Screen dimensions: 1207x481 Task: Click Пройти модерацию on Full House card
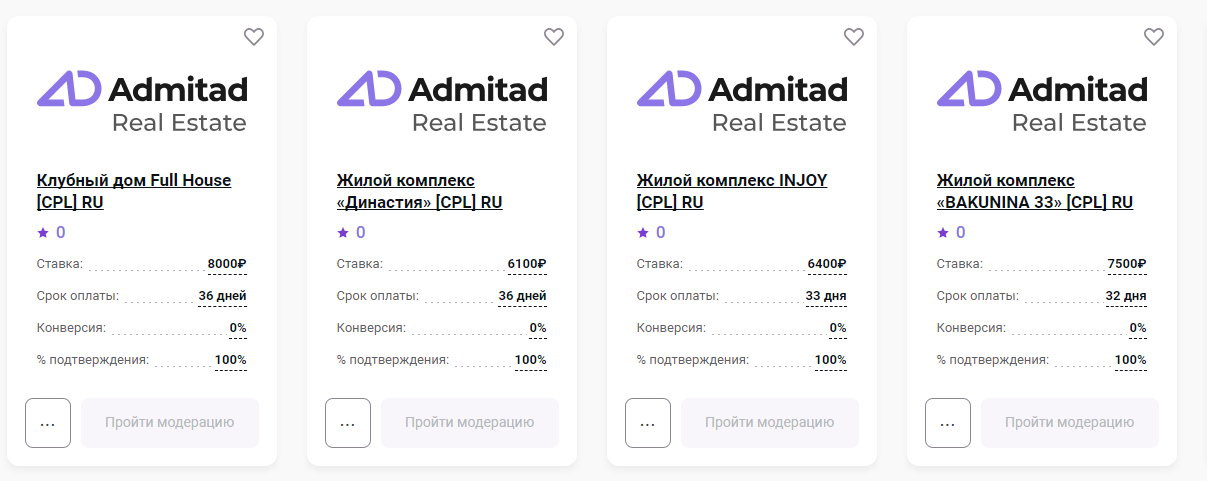pos(170,423)
